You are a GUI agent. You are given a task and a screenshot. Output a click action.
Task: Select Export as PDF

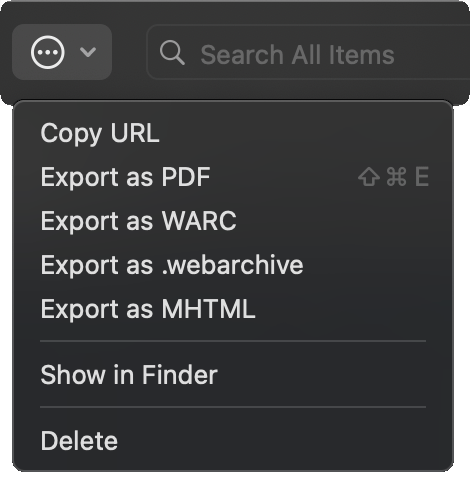(233, 177)
